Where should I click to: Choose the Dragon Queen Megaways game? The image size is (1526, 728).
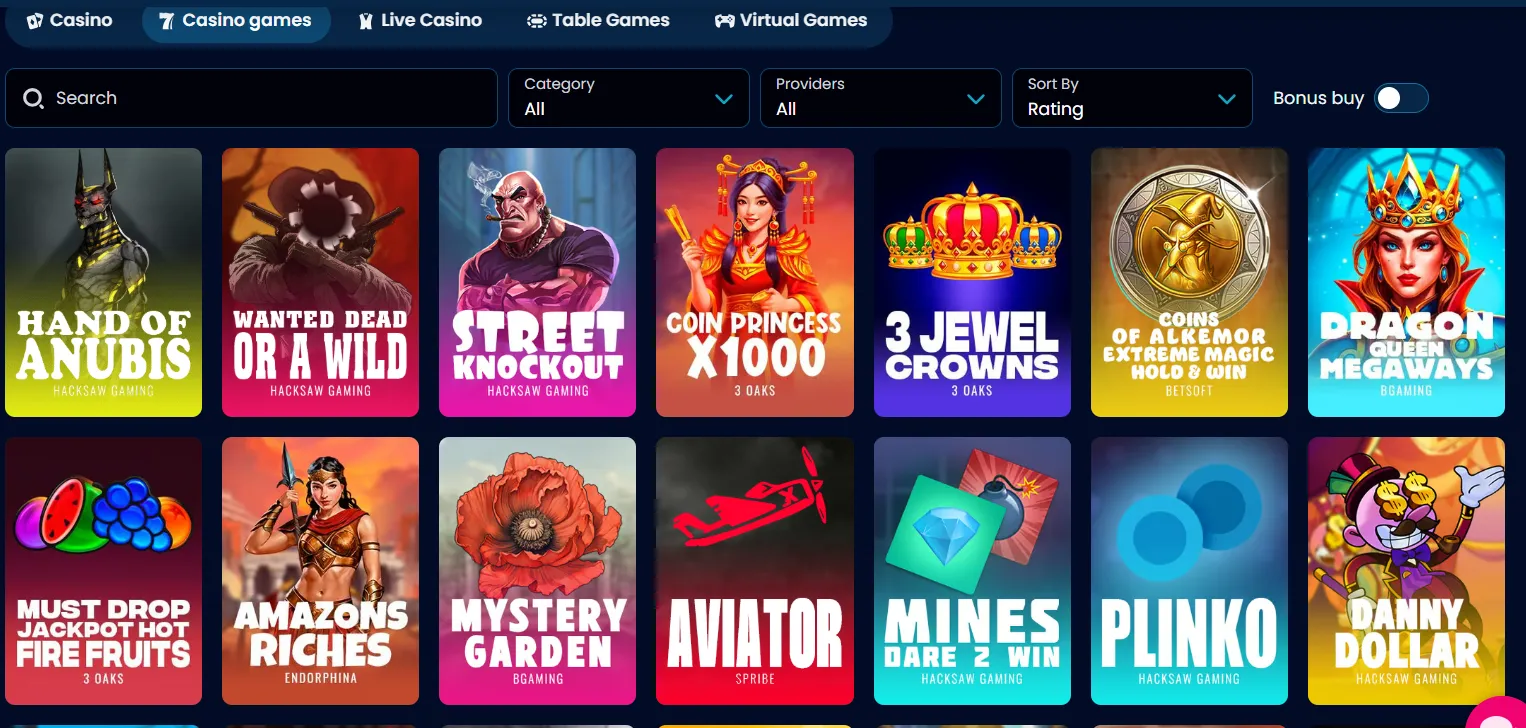(x=1406, y=282)
